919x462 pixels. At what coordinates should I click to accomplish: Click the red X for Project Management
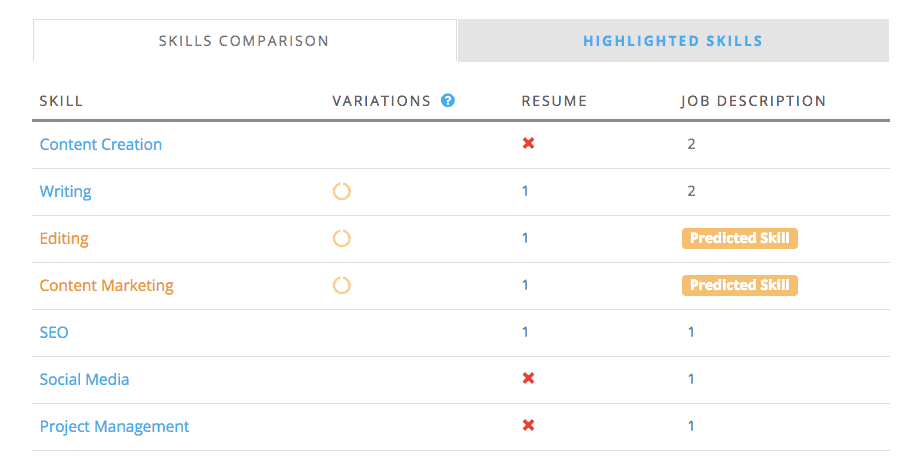pos(528,426)
